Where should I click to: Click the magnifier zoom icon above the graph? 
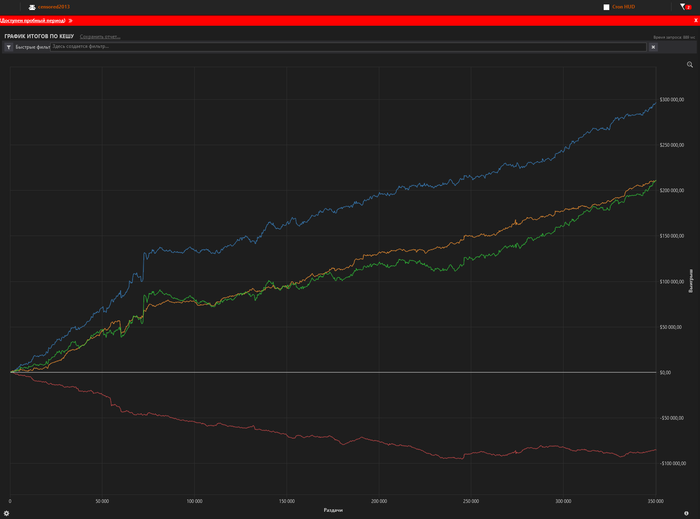pyautogui.click(x=690, y=65)
